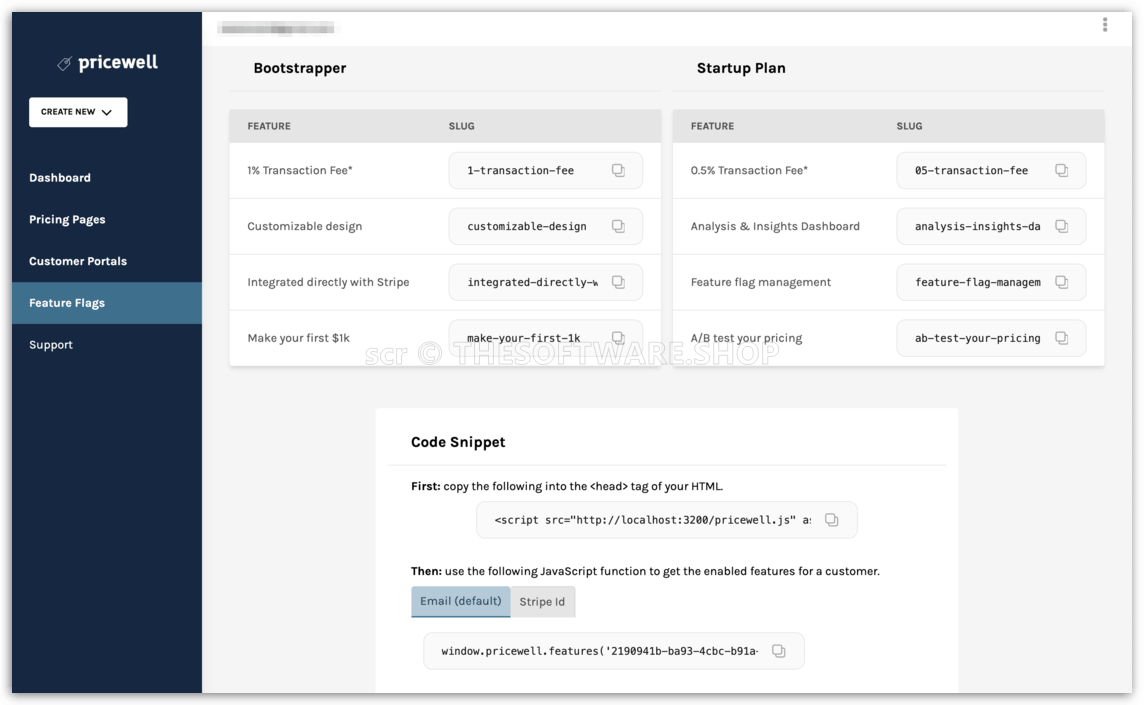Copy the analysis-insights slug
Screen dimensions: 1144x705
click(x=1062, y=226)
